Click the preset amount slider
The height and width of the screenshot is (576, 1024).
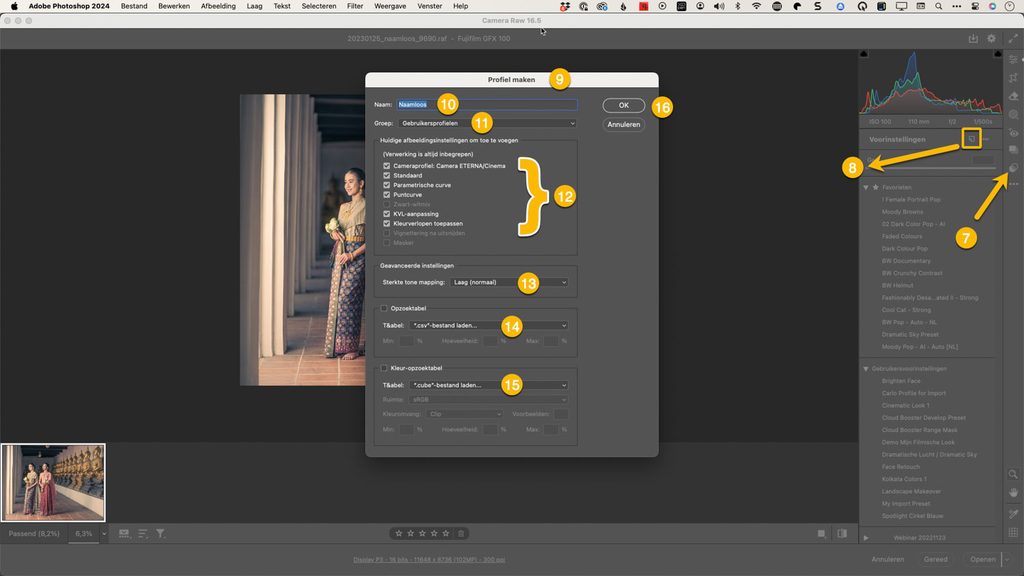(932, 168)
